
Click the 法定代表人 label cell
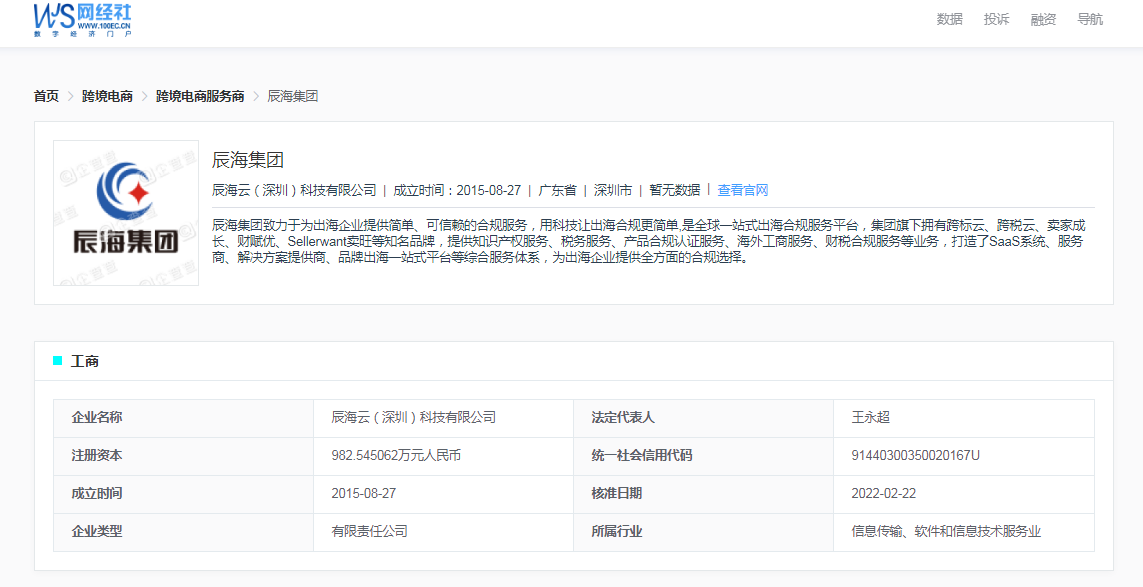pyautogui.click(x=703, y=418)
